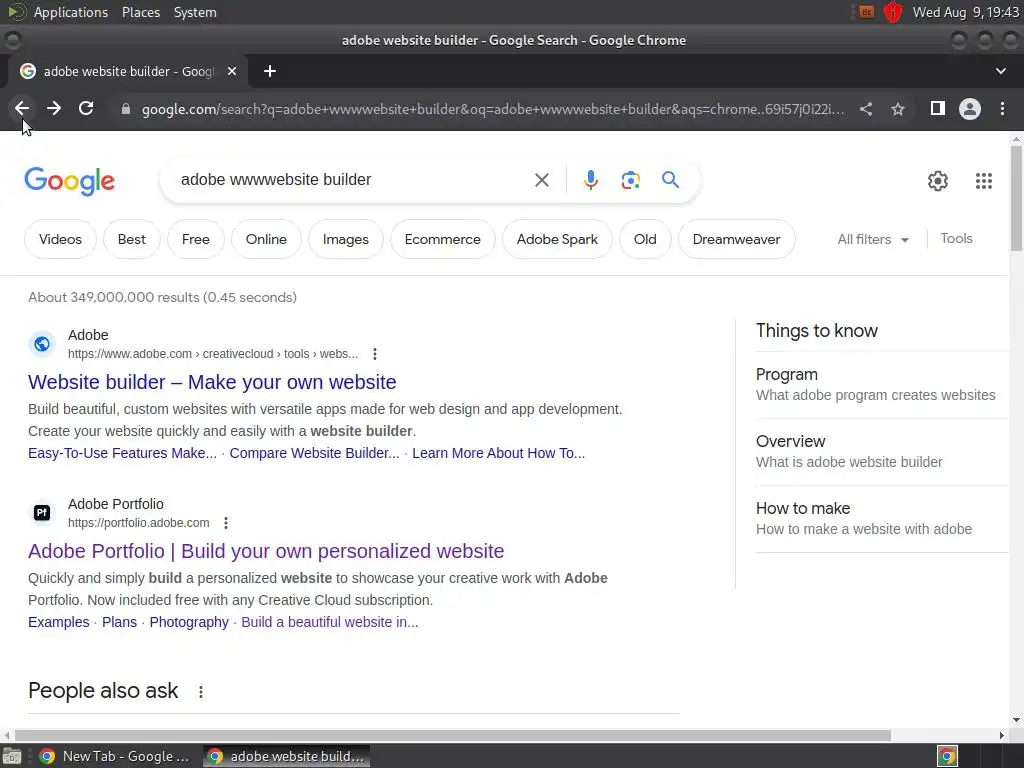Click inside the Google search box
The width and height of the screenshot is (1024, 768).
(x=353, y=180)
